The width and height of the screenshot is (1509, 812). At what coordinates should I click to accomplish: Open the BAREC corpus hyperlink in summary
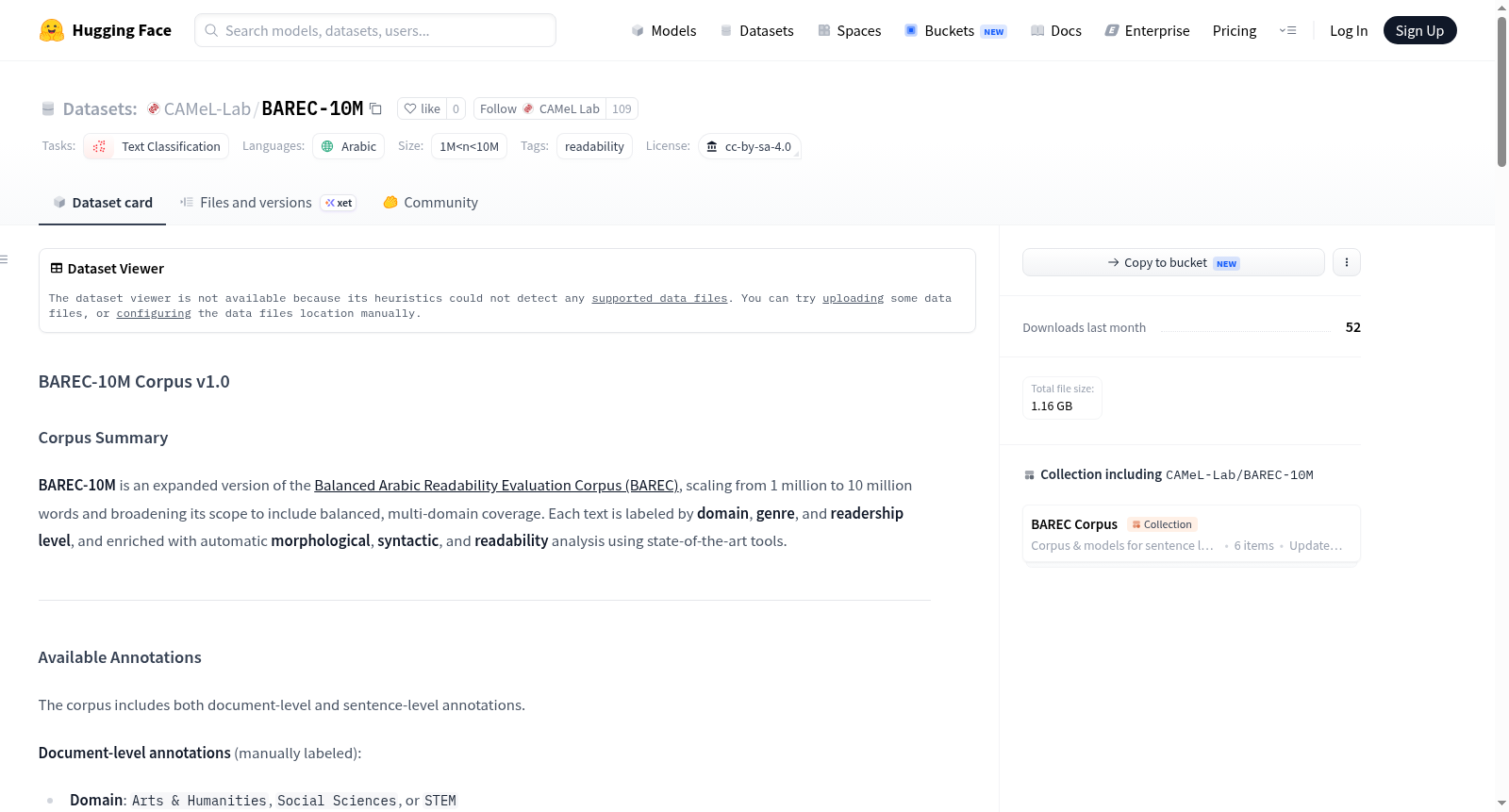click(496, 486)
